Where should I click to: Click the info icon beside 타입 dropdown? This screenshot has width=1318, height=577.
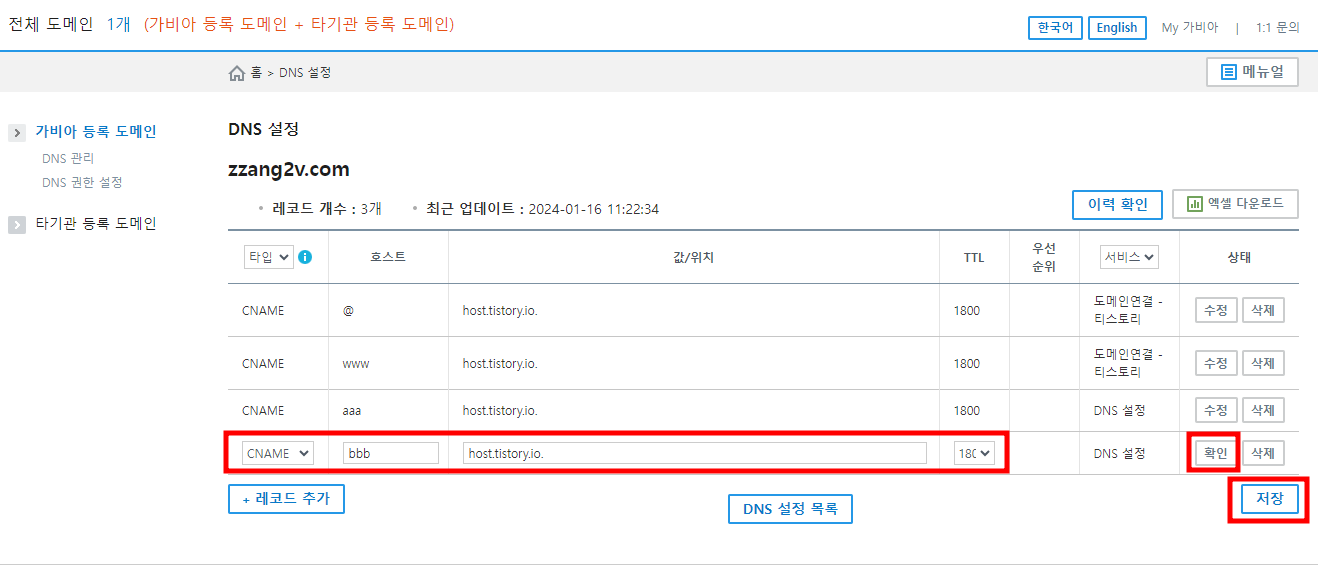coord(305,257)
